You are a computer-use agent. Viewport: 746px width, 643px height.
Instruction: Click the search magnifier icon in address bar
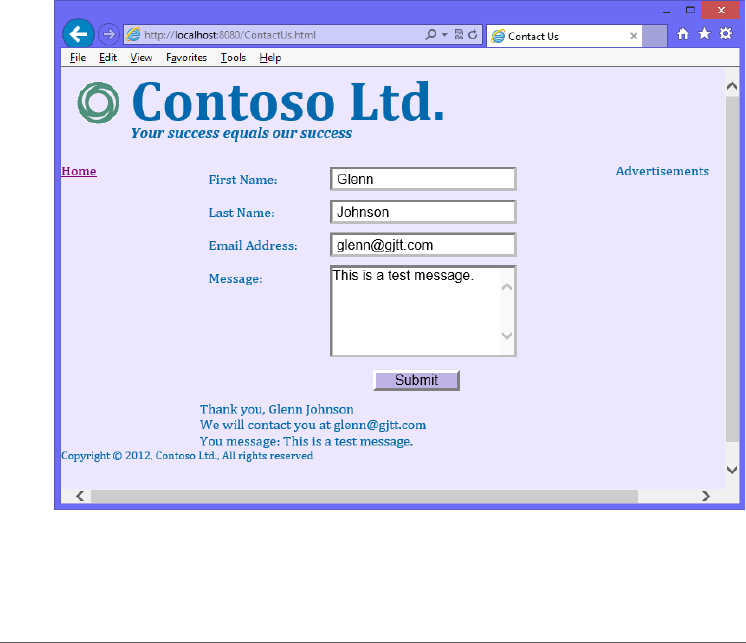(431, 35)
